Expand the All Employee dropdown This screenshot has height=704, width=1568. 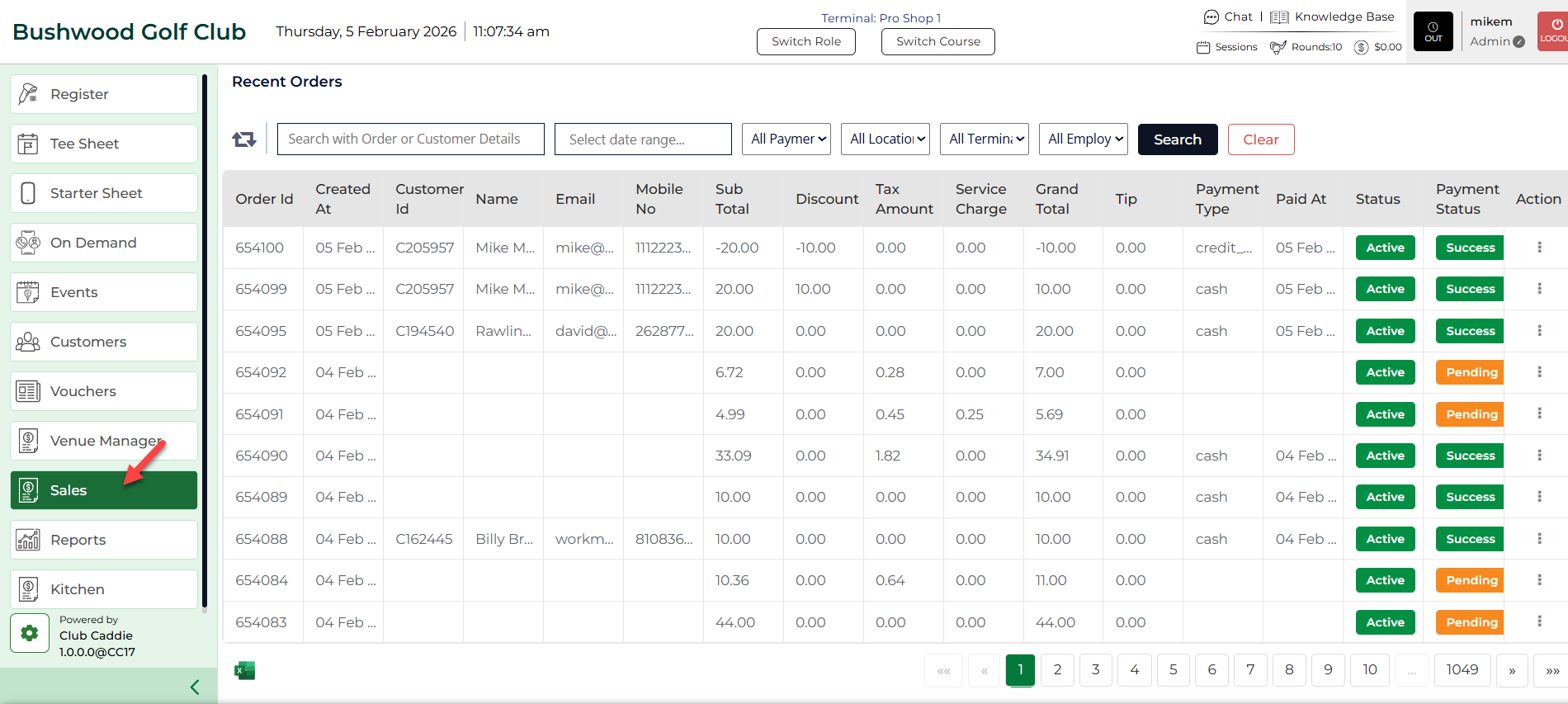click(x=1084, y=139)
